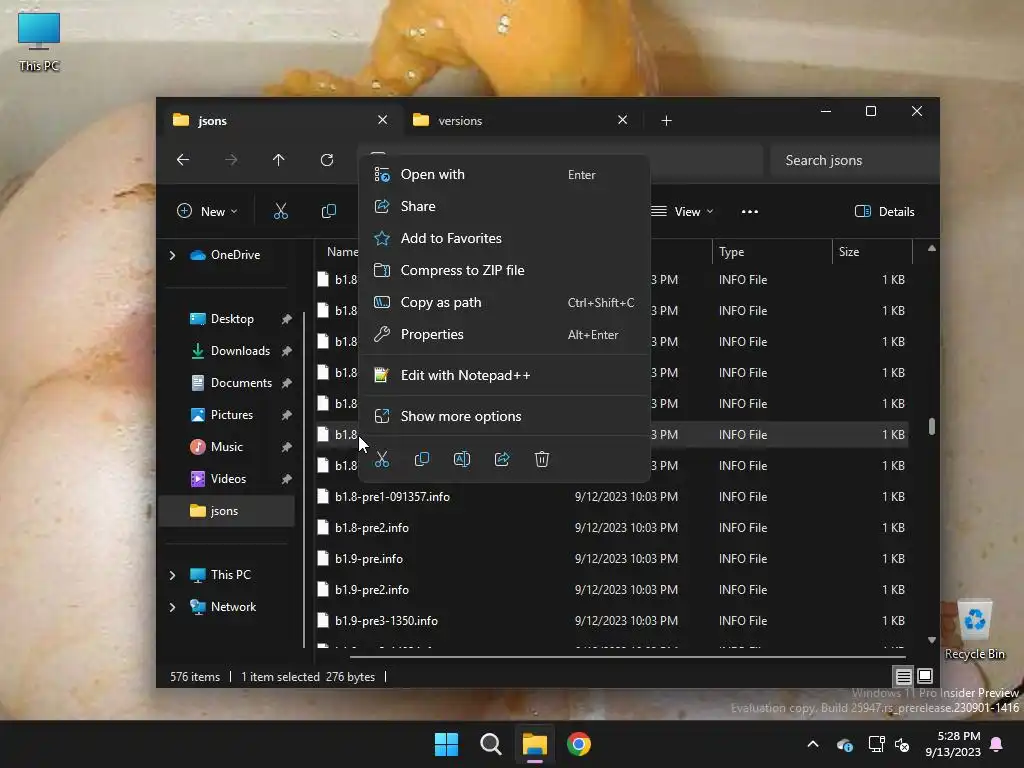The image size is (1024, 768).
Task: Select Add to Favorites
Action: click(x=504, y=238)
